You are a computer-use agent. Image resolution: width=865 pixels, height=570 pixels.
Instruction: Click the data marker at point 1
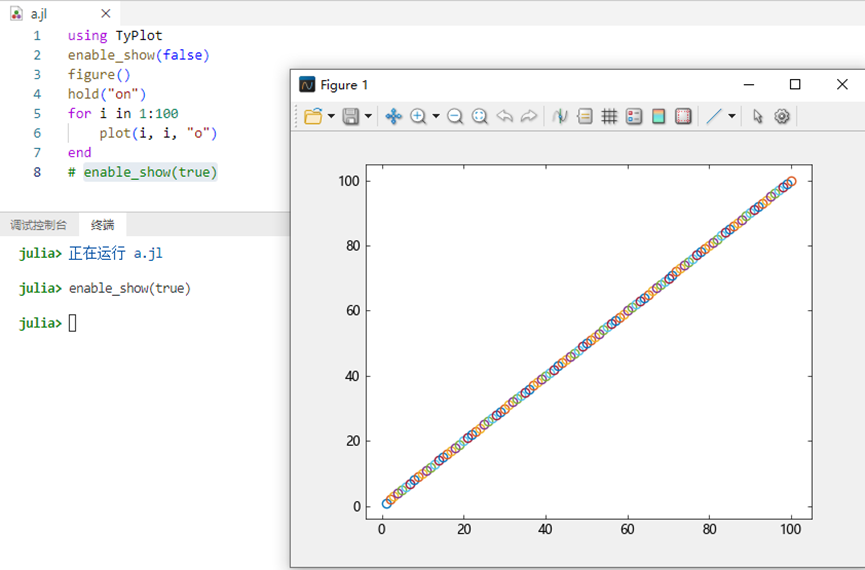coord(387,503)
